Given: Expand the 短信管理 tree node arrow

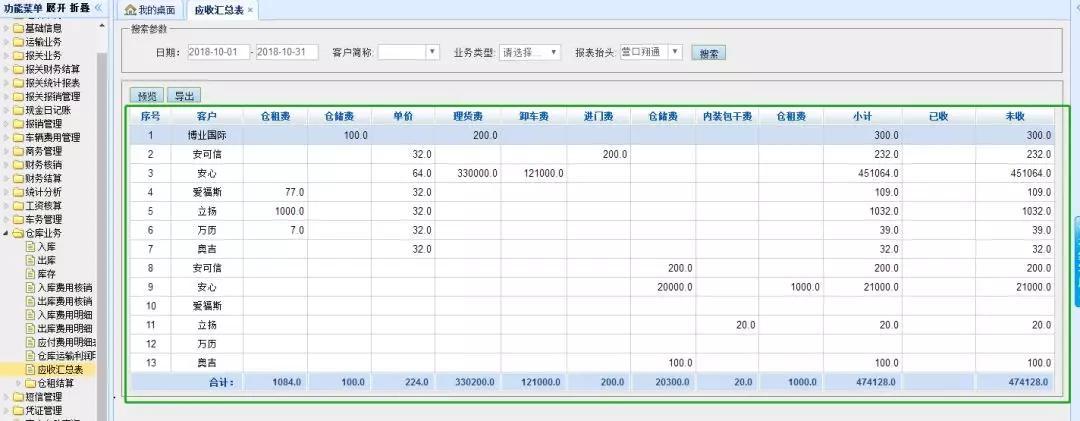Looking at the screenshot, I should point(7,397).
